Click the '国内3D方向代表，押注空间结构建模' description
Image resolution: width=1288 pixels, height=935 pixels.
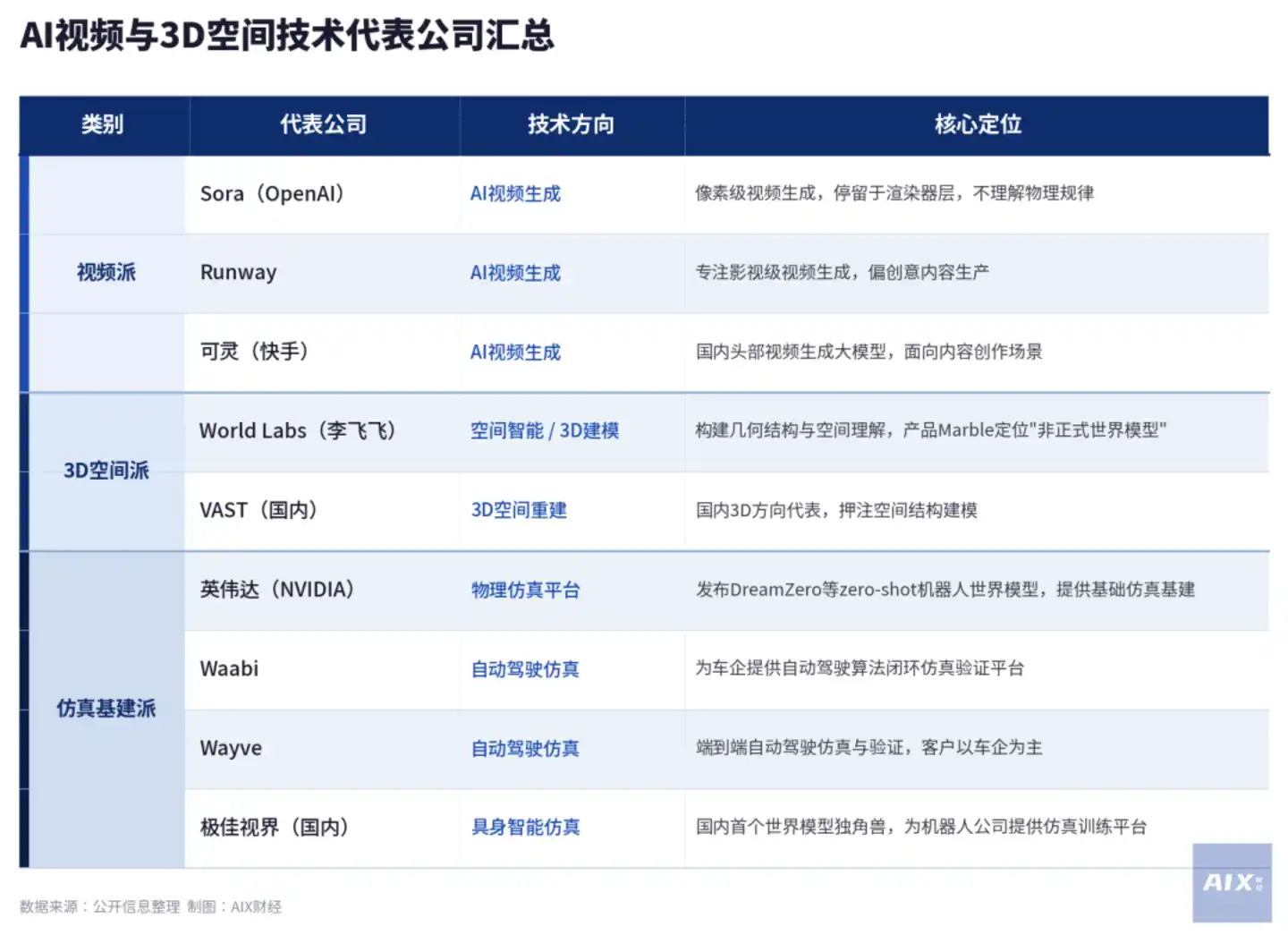click(836, 510)
